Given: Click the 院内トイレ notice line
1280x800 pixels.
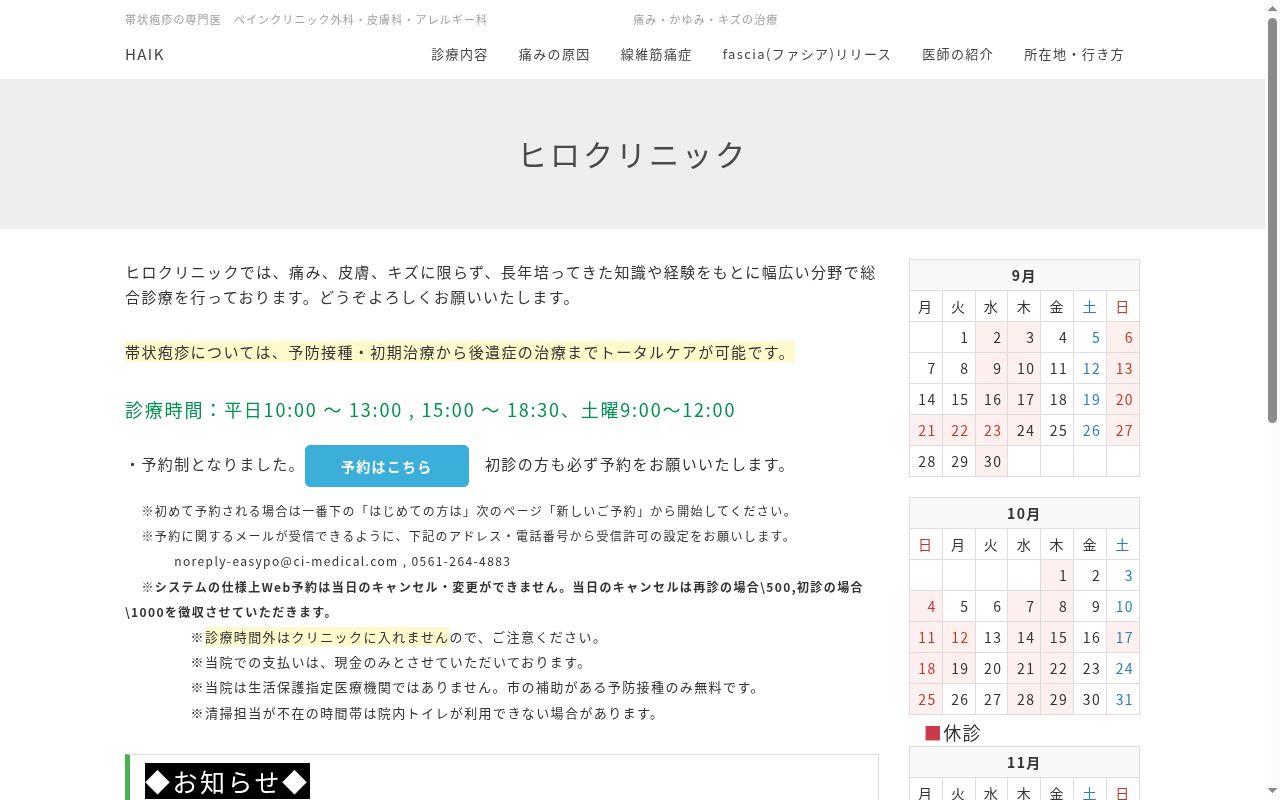Looking at the screenshot, I should click(x=425, y=713).
